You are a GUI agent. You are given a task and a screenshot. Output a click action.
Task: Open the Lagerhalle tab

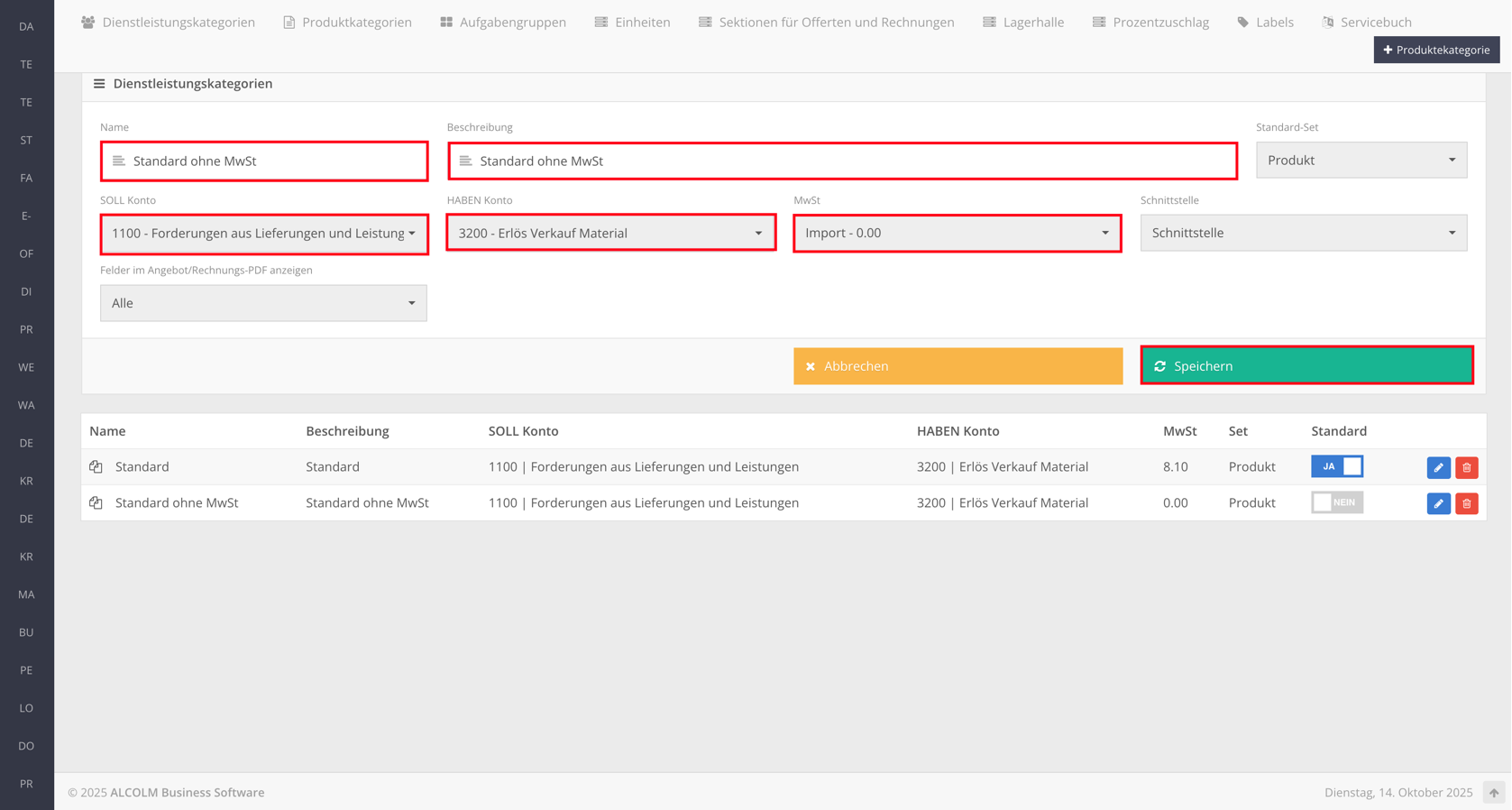pos(1023,23)
